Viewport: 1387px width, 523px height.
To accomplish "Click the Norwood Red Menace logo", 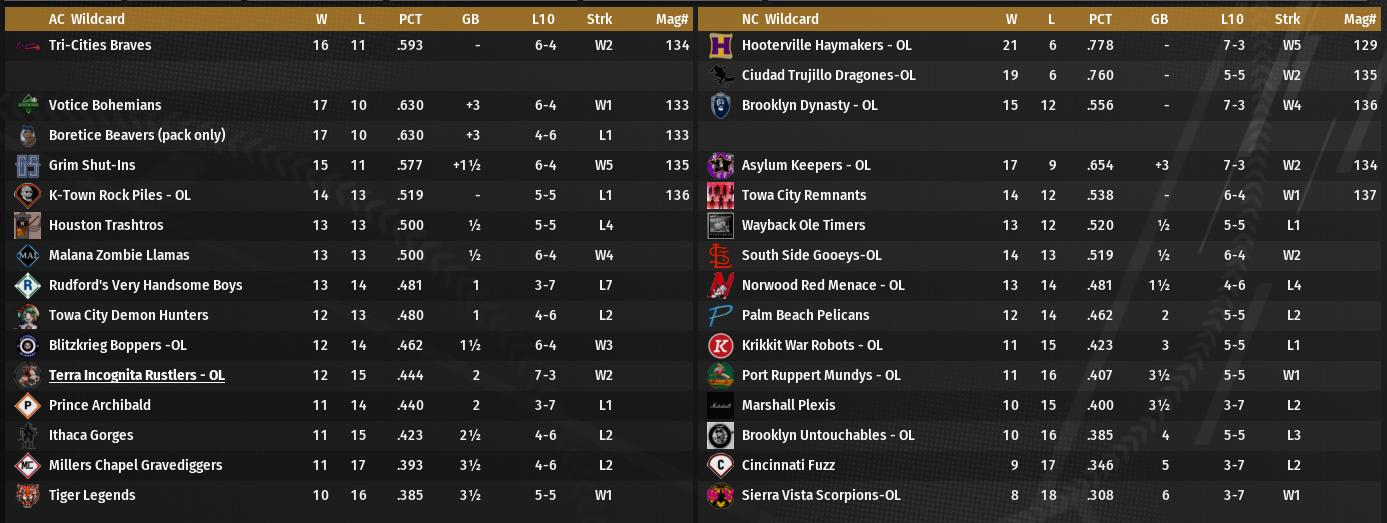I will coord(721,286).
